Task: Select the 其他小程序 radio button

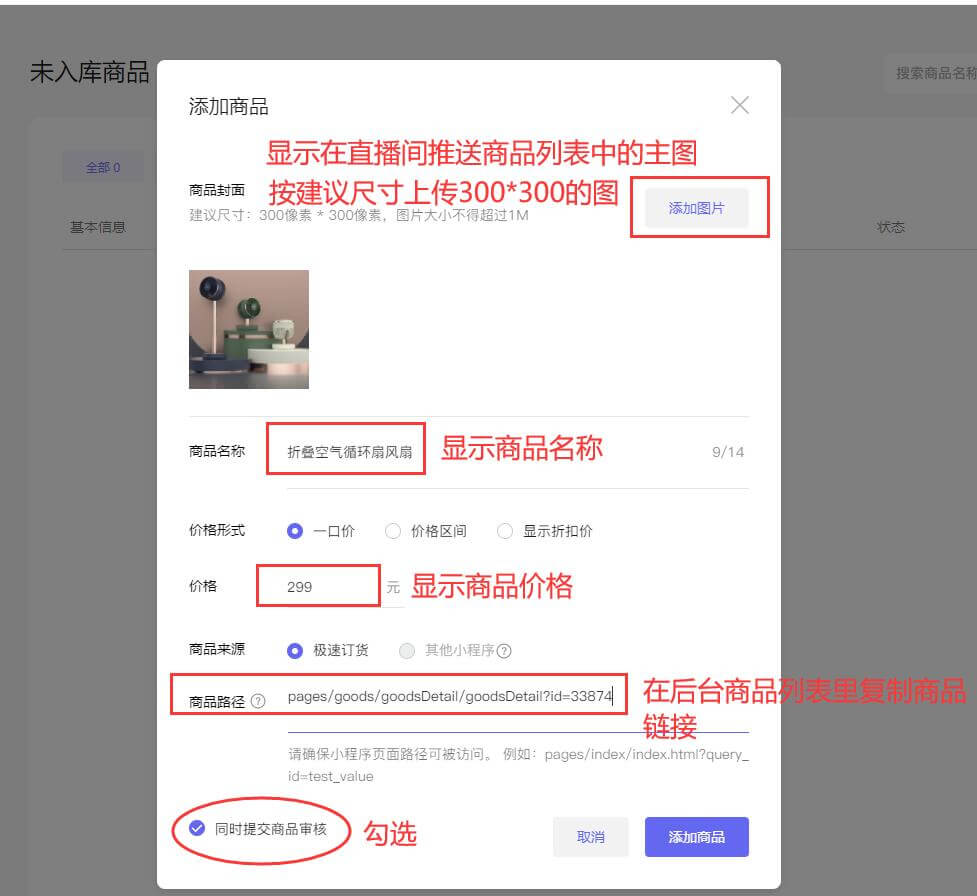Action: [x=406, y=651]
